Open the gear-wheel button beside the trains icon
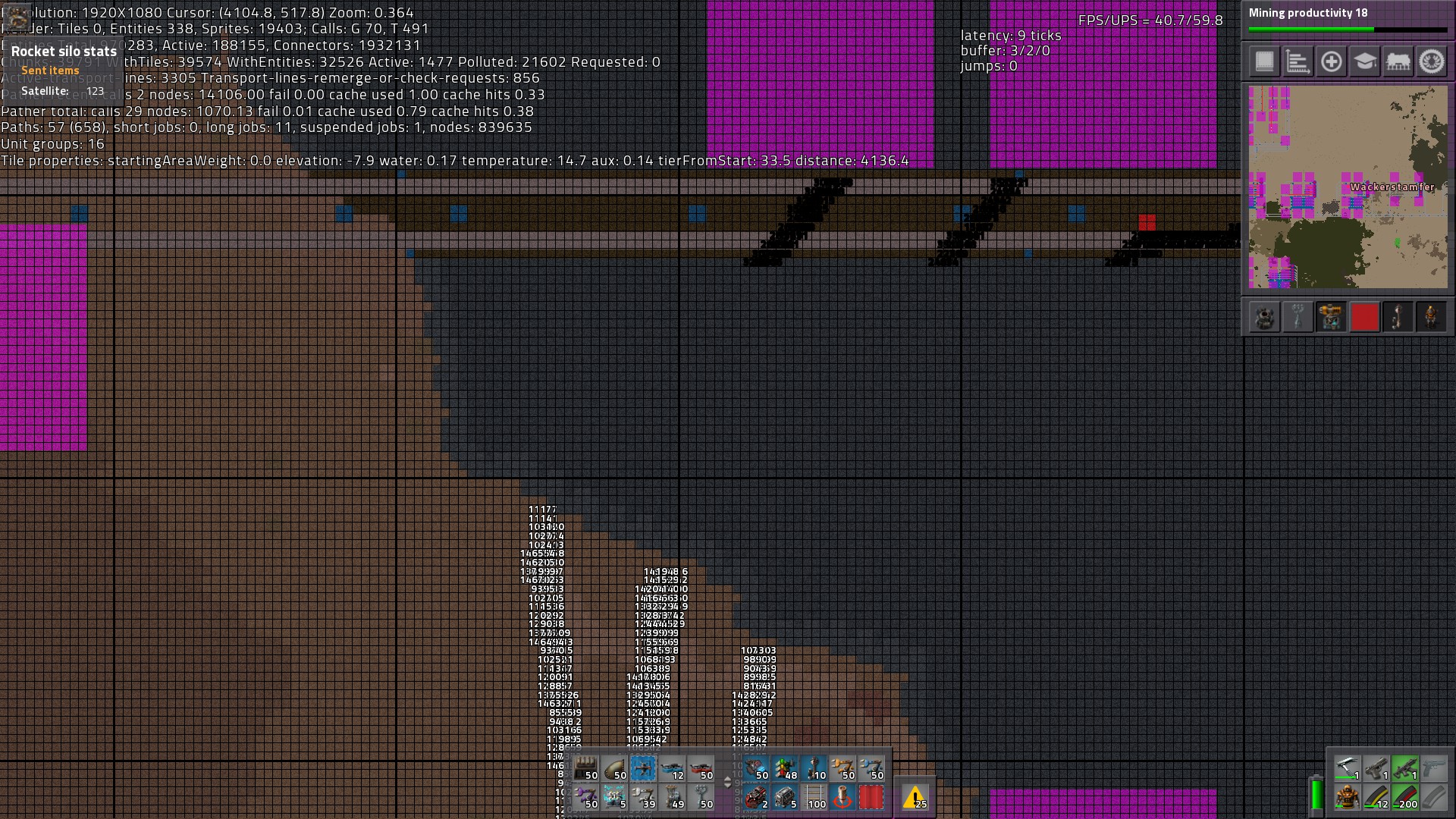Viewport: 1456px width, 819px height. pyautogui.click(x=1431, y=61)
